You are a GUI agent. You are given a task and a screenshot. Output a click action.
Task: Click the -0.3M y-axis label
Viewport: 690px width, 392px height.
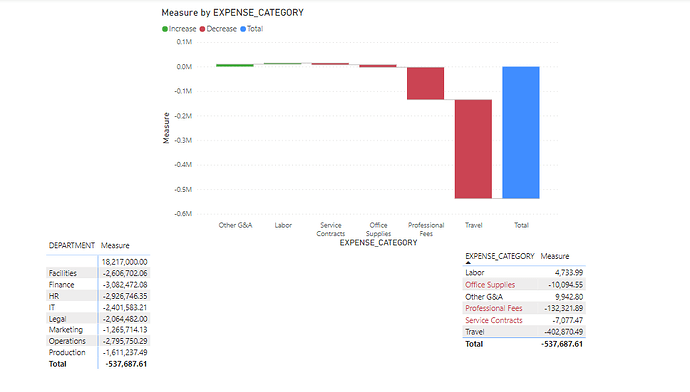pyautogui.click(x=183, y=140)
